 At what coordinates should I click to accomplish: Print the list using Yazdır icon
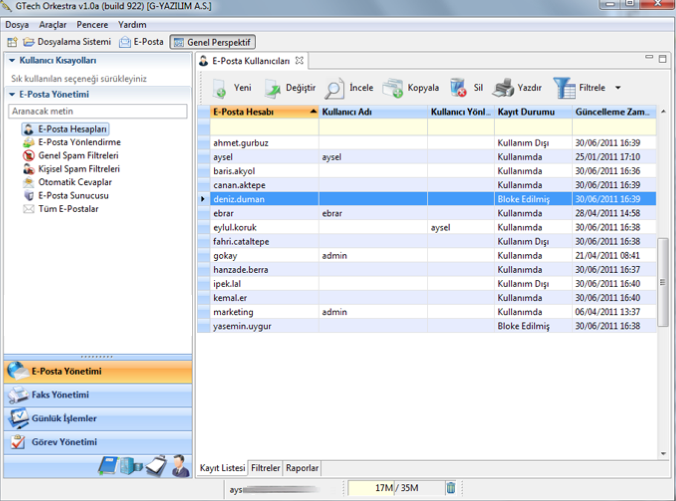[x=505, y=88]
